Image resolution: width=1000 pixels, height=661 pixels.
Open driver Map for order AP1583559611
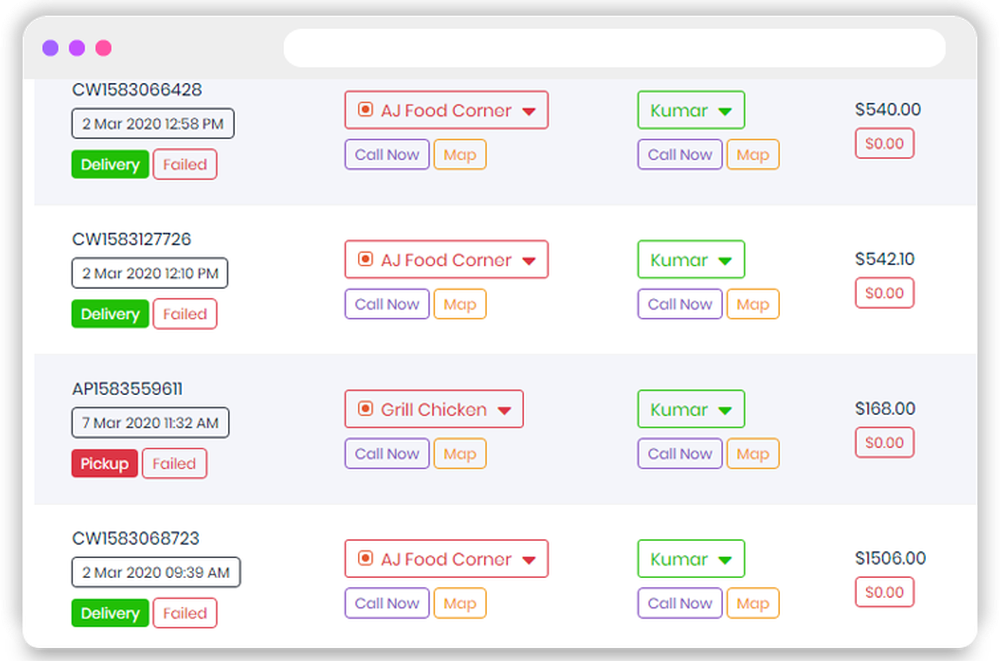[x=753, y=454]
